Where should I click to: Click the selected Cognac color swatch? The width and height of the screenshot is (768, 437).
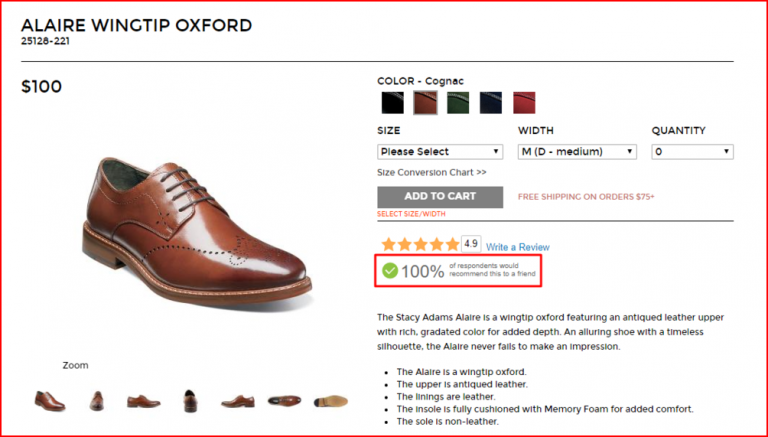(425, 102)
